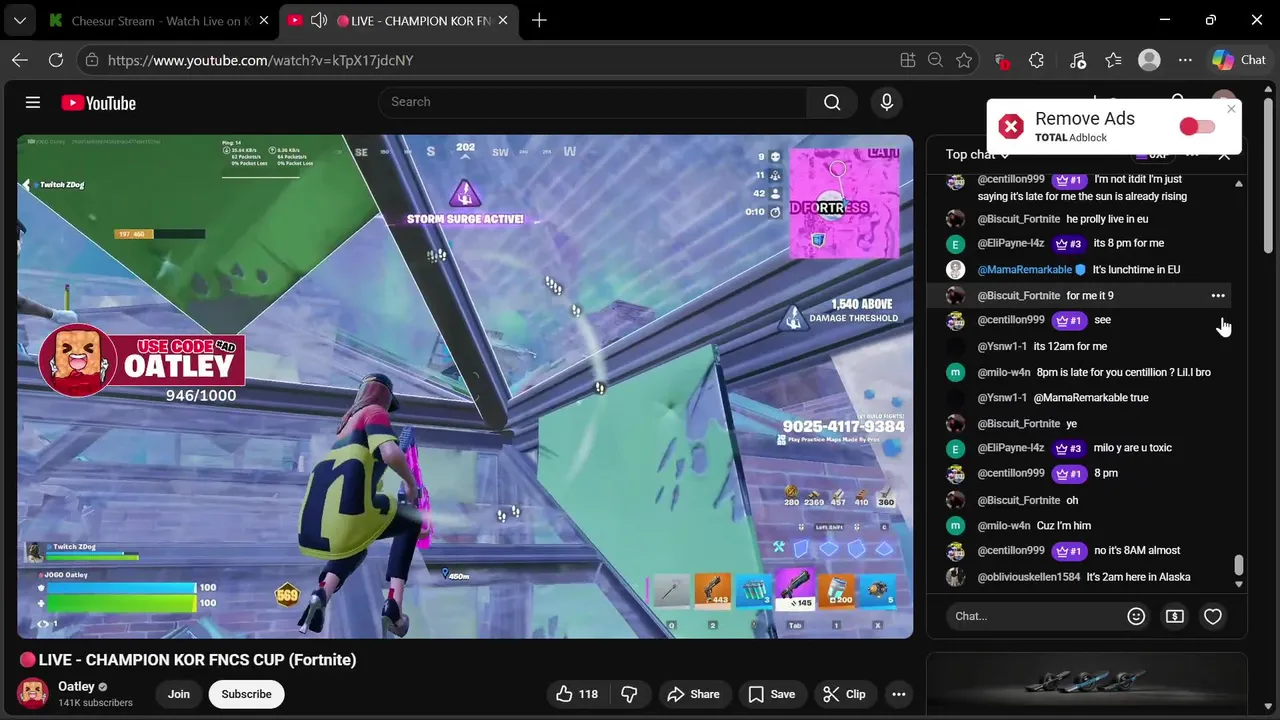The width and height of the screenshot is (1280, 720).
Task: Open Copilot Chat button
Action: point(1240,60)
